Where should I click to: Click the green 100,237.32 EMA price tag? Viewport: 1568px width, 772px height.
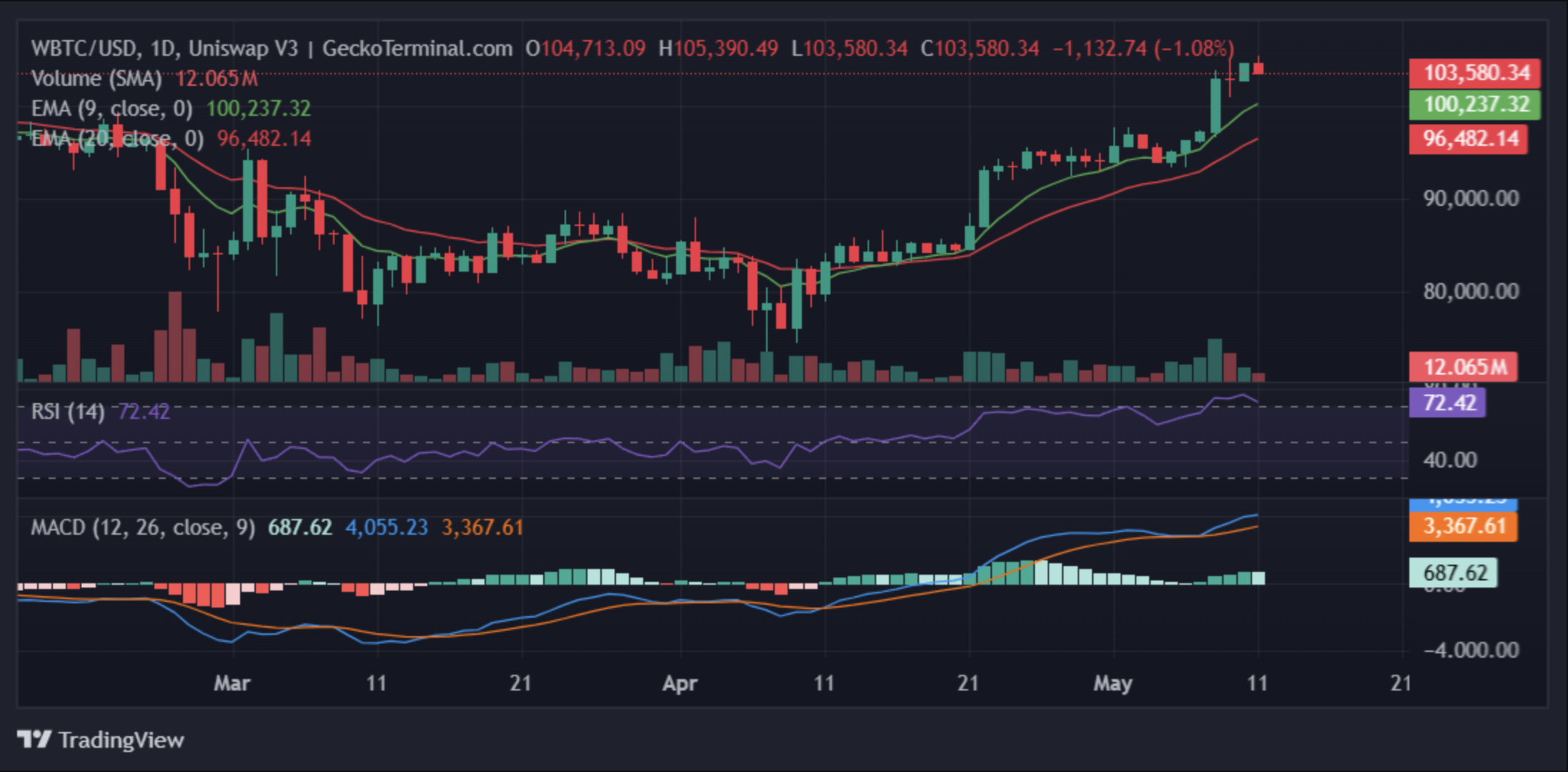[1474, 105]
